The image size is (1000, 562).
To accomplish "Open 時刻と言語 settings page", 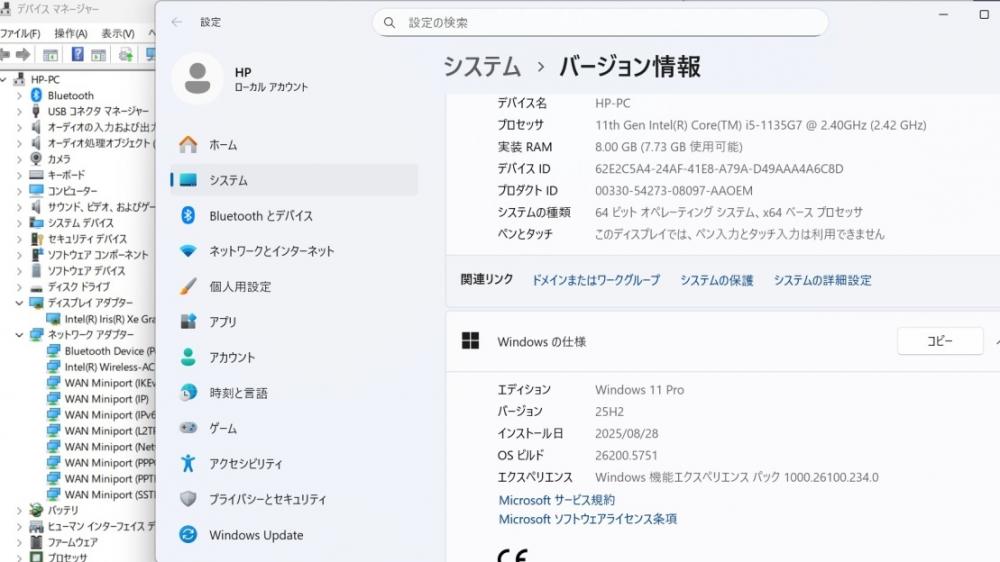I will click(x=293, y=393).
